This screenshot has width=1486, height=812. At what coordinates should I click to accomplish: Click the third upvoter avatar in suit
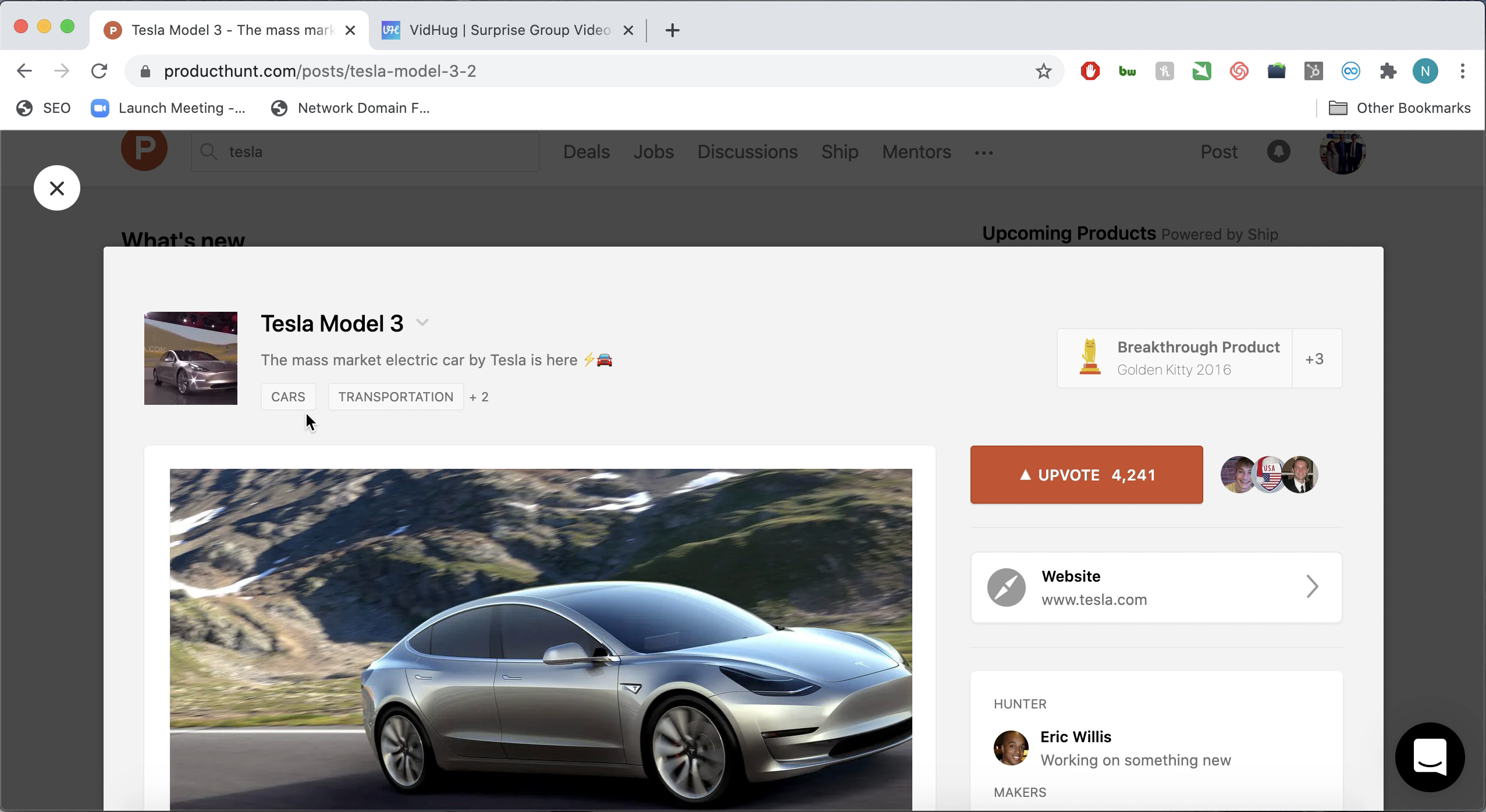coord(1300,475)
